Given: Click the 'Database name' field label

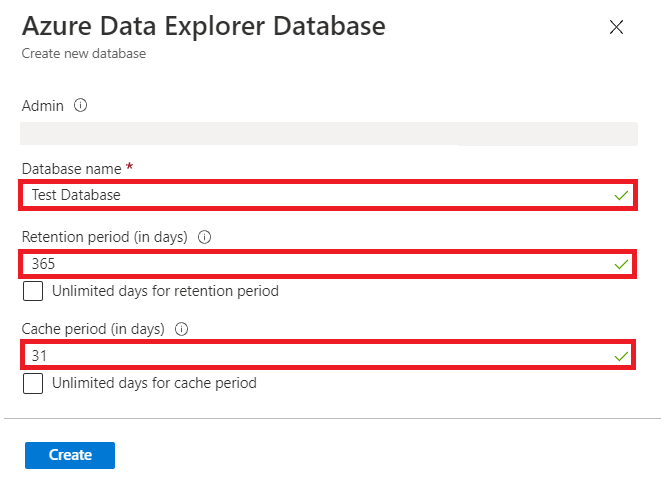Looking at the screenshot, I should (71, 169).
